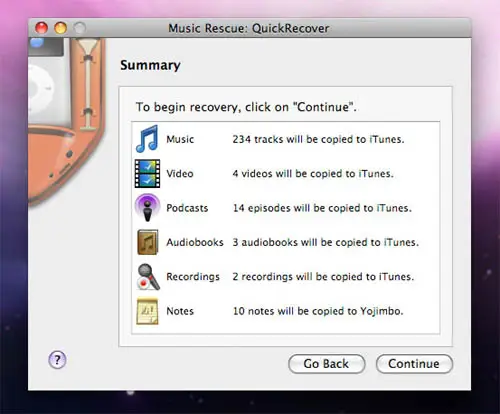
Task: Go Back to the previous step
Action: 326,364
